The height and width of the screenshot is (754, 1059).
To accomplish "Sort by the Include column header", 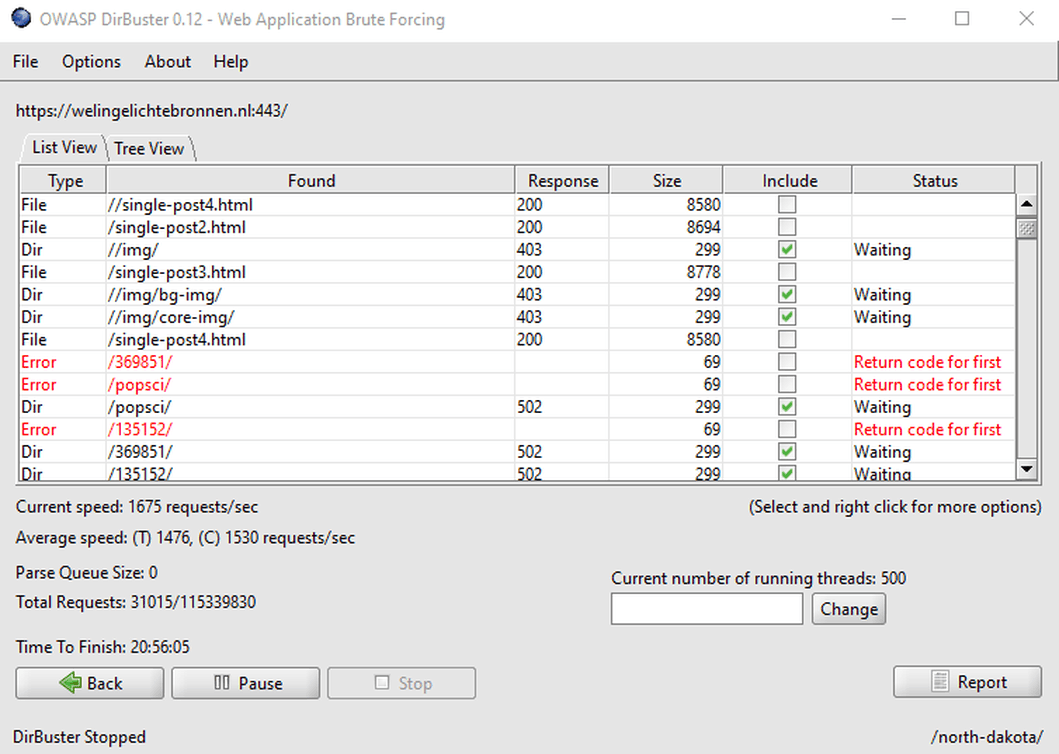I will tap(789, 180).
